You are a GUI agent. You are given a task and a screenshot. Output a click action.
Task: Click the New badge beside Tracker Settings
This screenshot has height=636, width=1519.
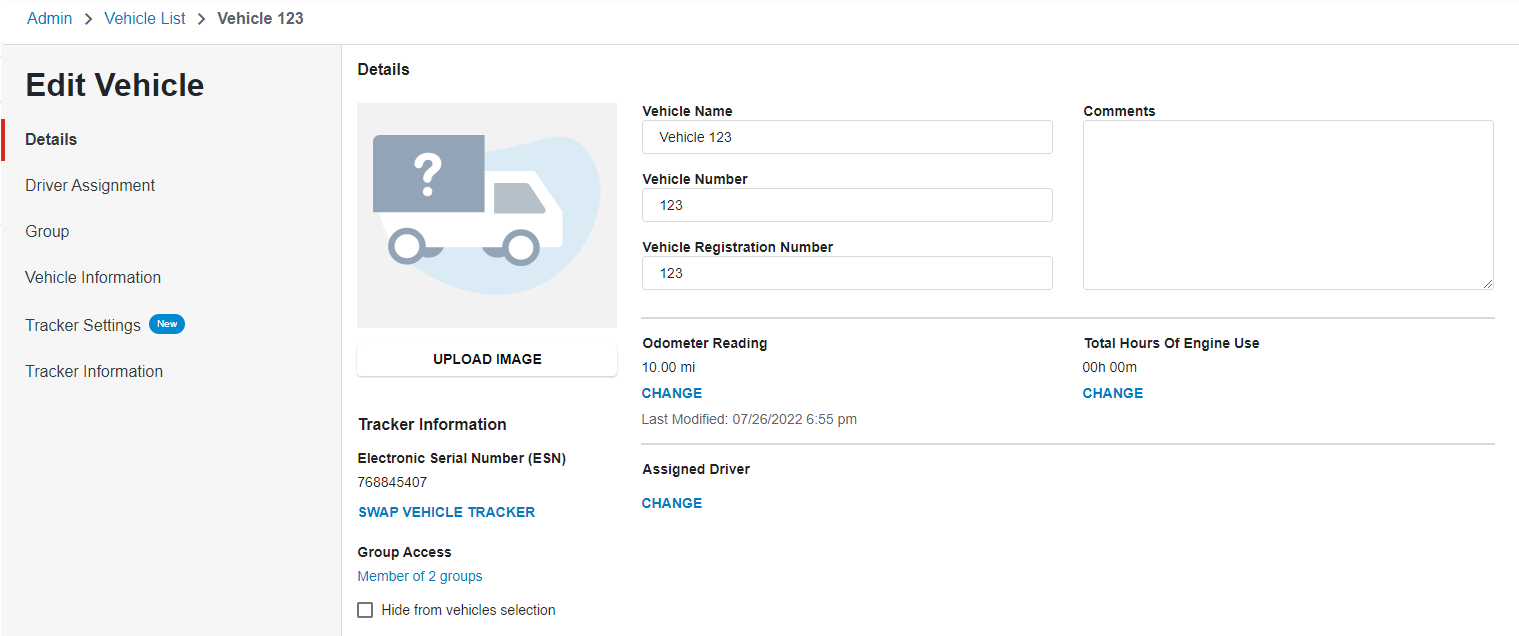[x=167, y=324]
